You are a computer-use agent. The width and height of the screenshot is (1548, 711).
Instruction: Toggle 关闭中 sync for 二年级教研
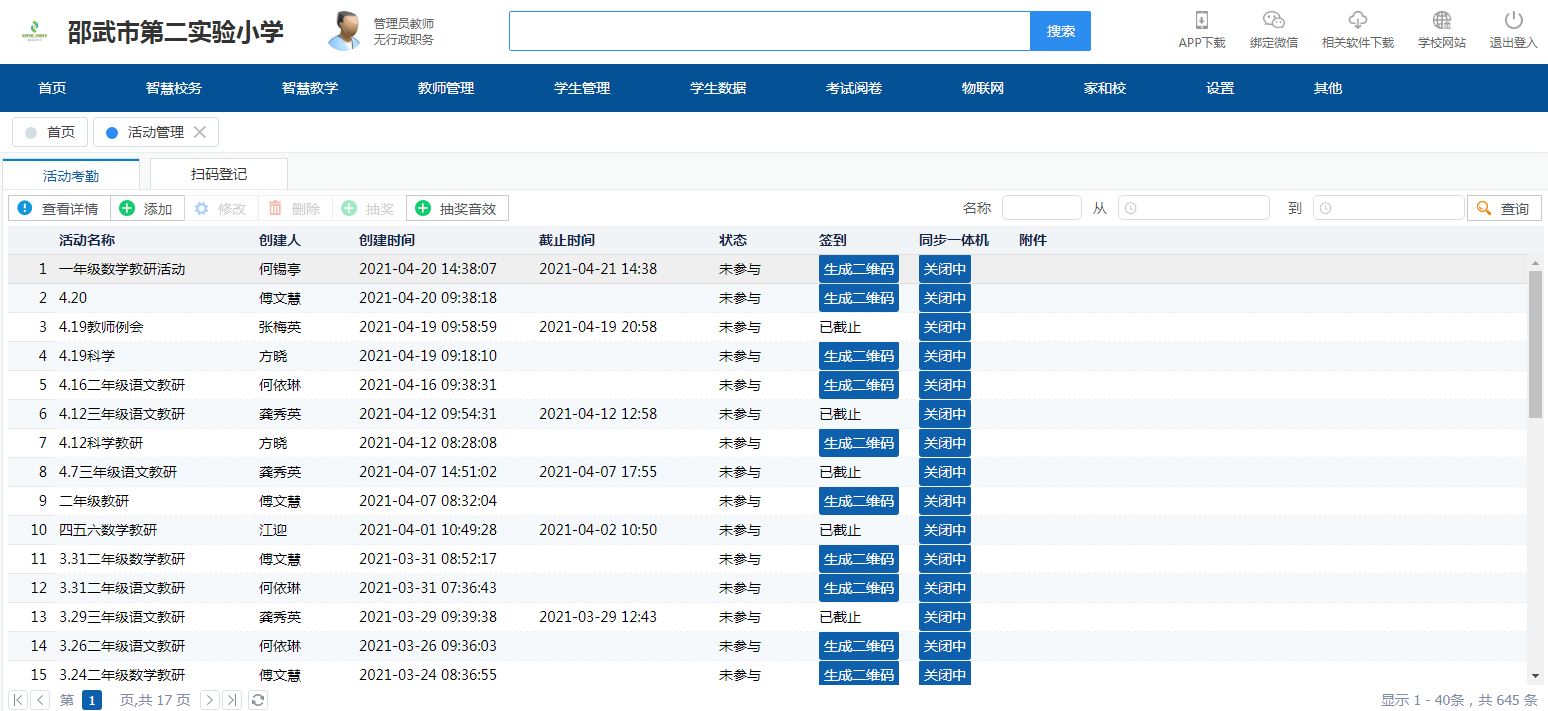tap(945, 501)
